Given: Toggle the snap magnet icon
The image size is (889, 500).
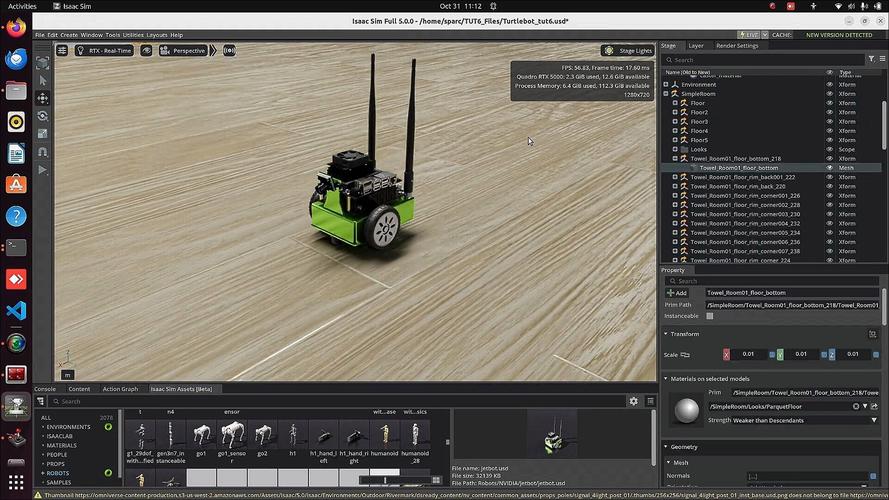Looking at the screenshot, I should (x=43, y=152).
